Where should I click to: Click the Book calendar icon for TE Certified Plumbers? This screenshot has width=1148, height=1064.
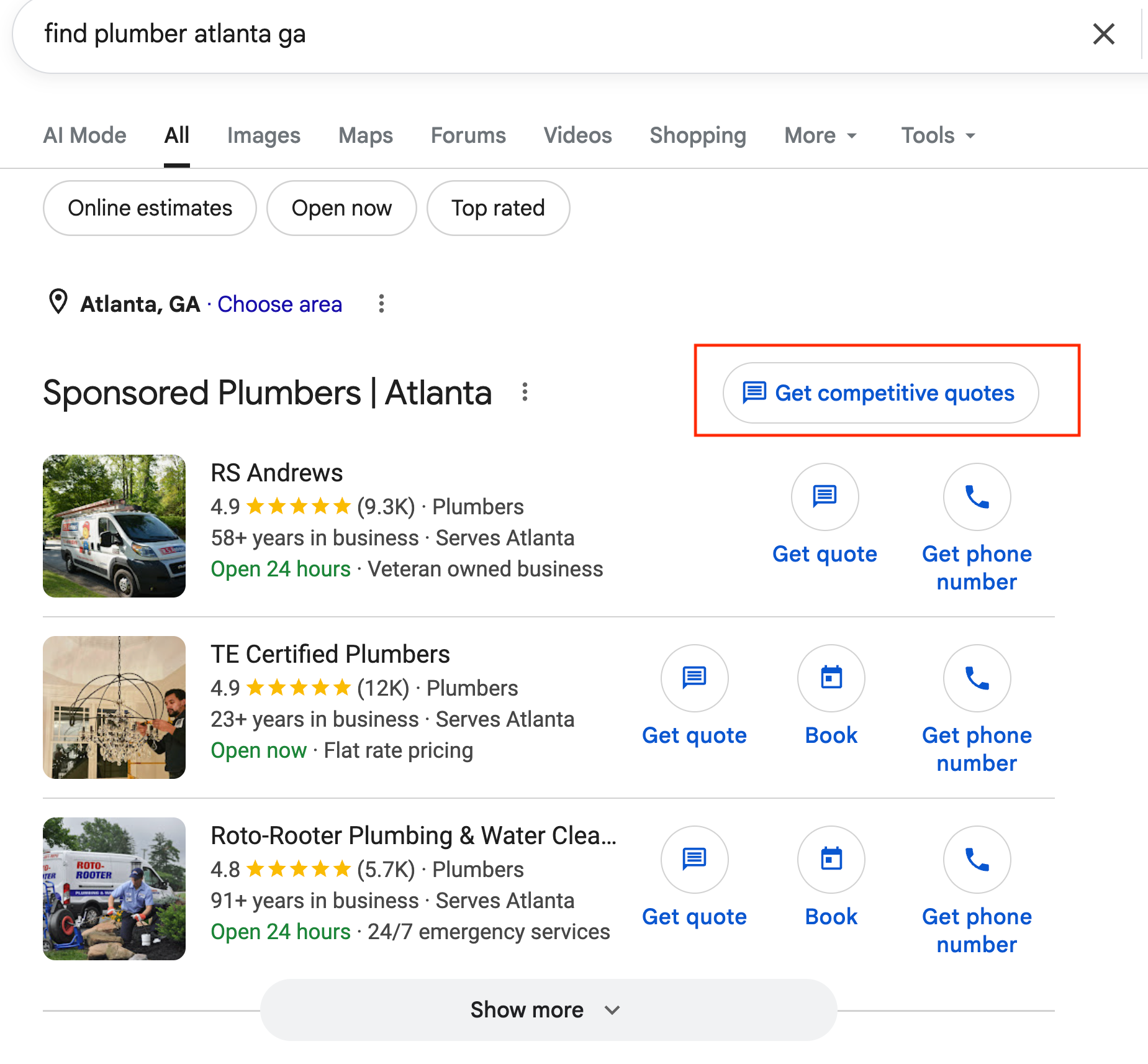click(x=831, y=678)
